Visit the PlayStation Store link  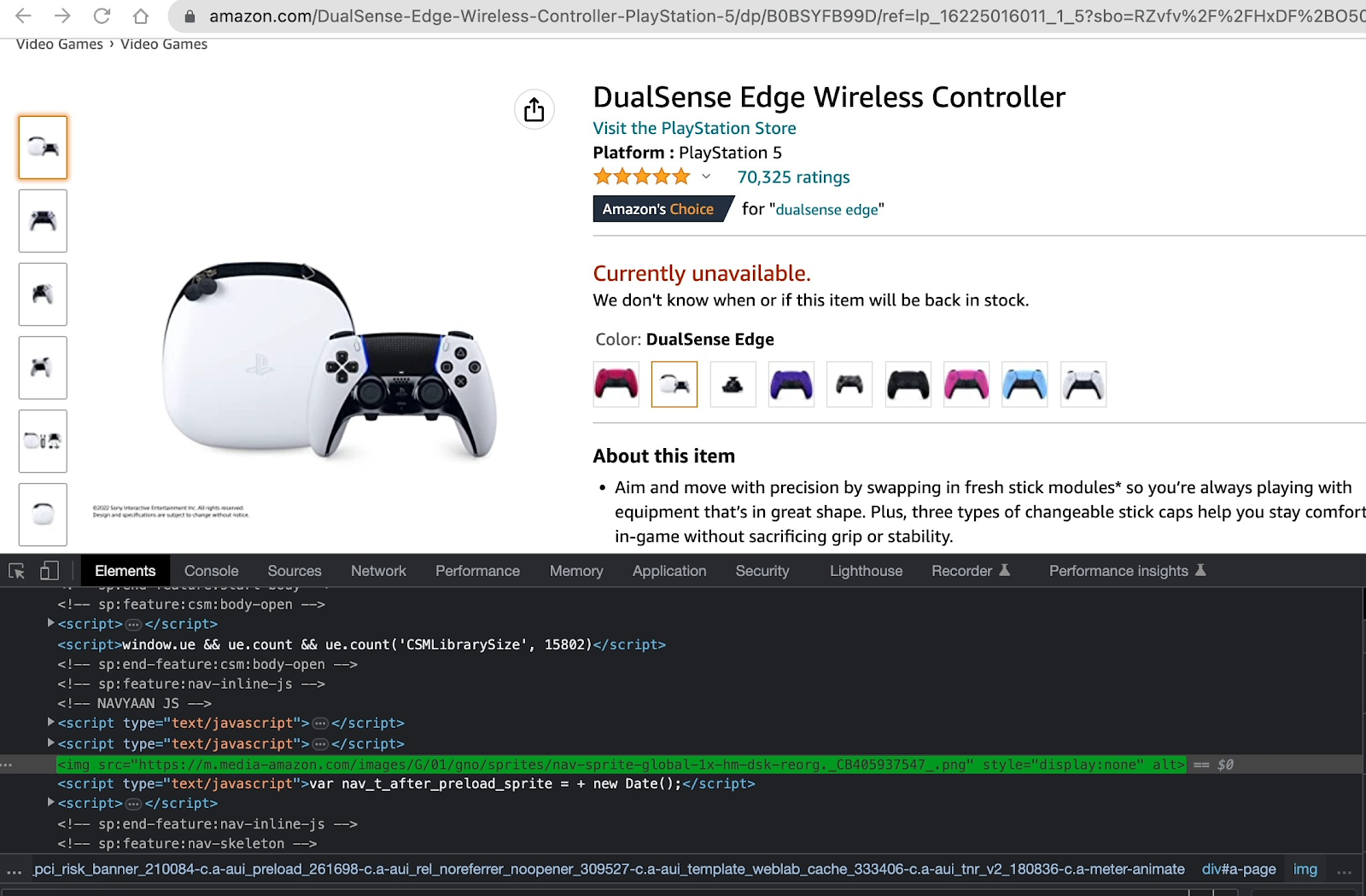[694, 128]
